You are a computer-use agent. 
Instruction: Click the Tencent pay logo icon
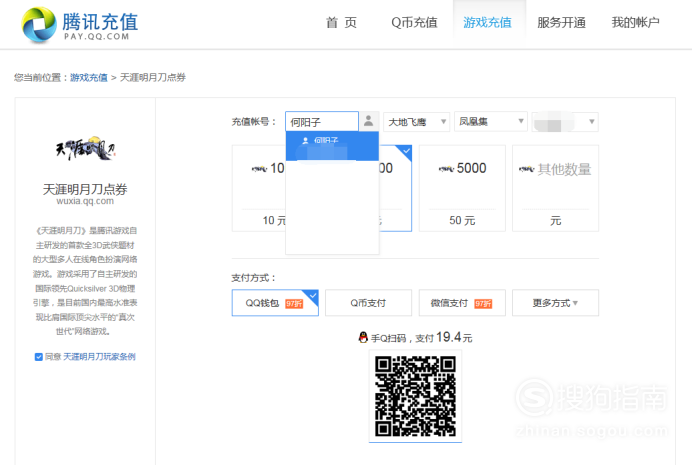tap(39, 25)
